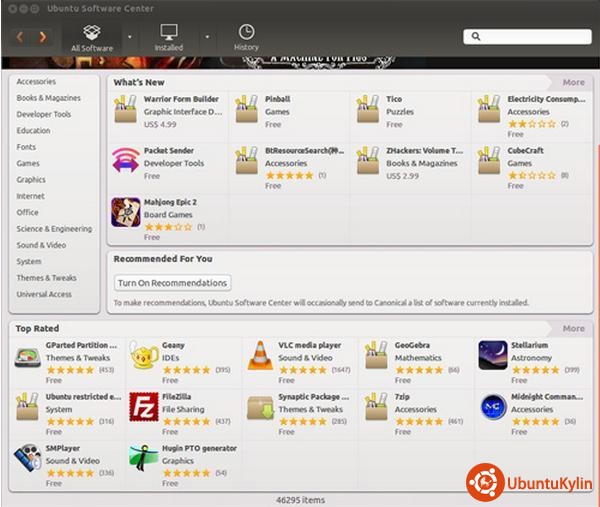
Task: Open the Office category
Action: tap(27, 212)
